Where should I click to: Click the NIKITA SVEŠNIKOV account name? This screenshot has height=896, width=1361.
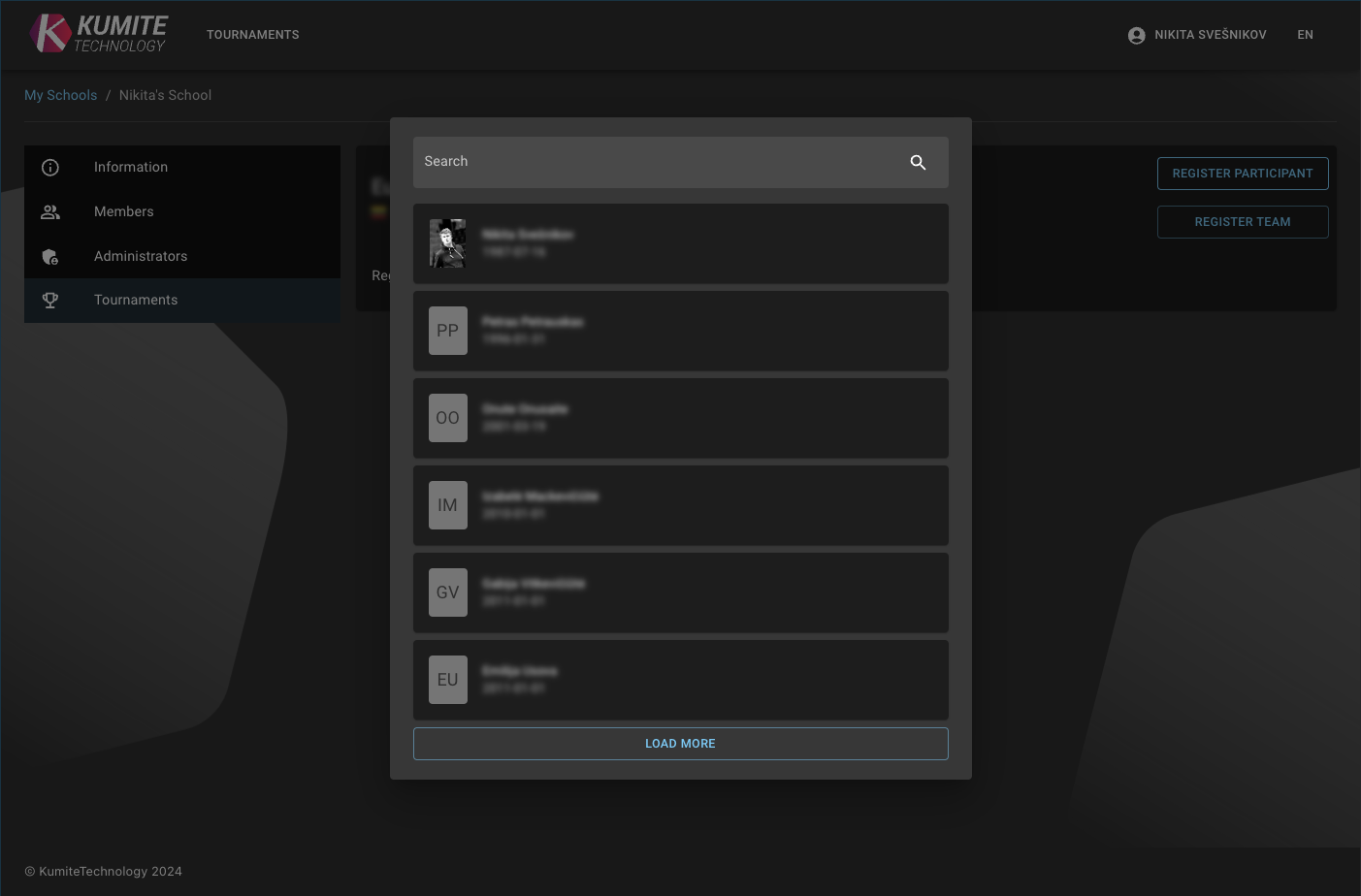coord(1210,35)
